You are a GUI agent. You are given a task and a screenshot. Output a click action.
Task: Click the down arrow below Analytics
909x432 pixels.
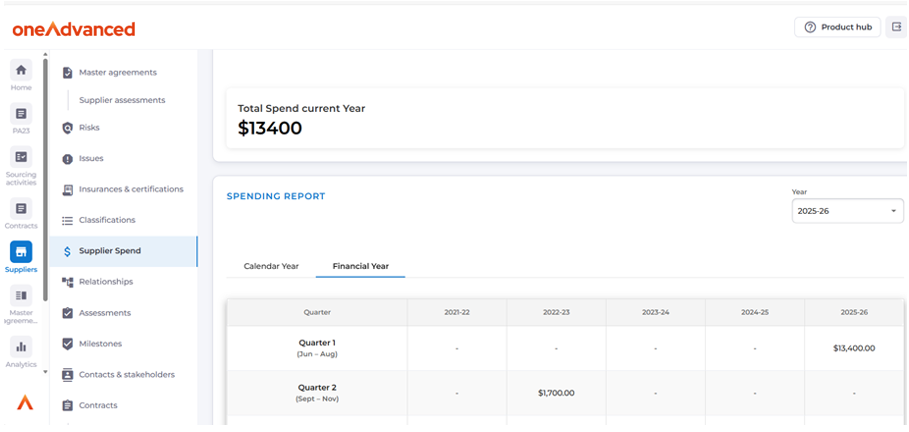pyautogui.click(x=44, y=372)
